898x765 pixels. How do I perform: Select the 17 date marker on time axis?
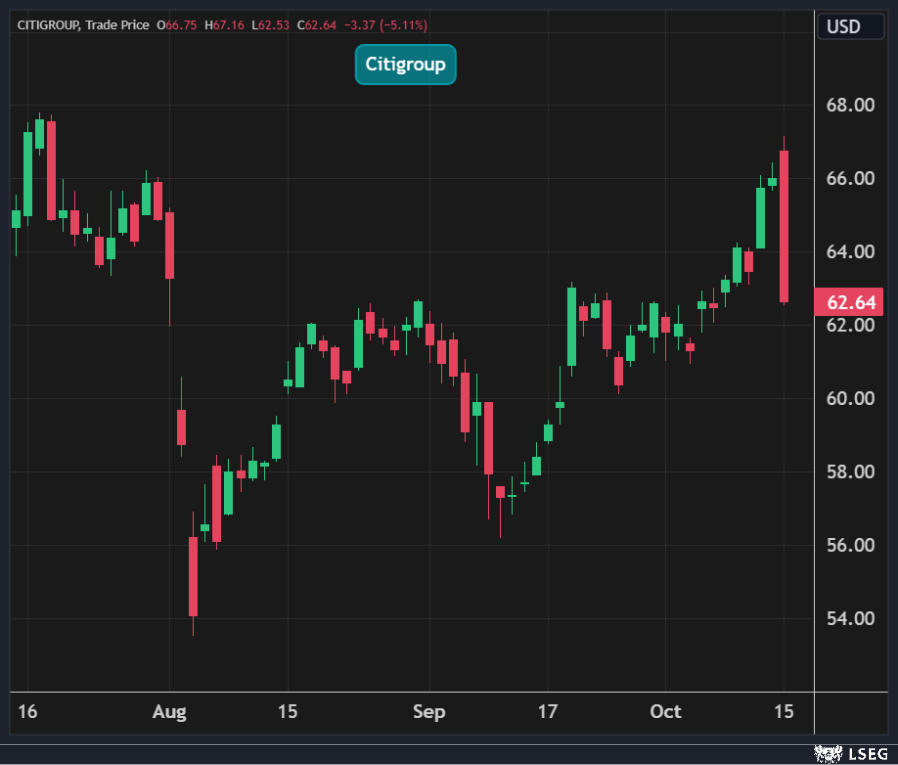pyautogui.click(x=547, y=712)
